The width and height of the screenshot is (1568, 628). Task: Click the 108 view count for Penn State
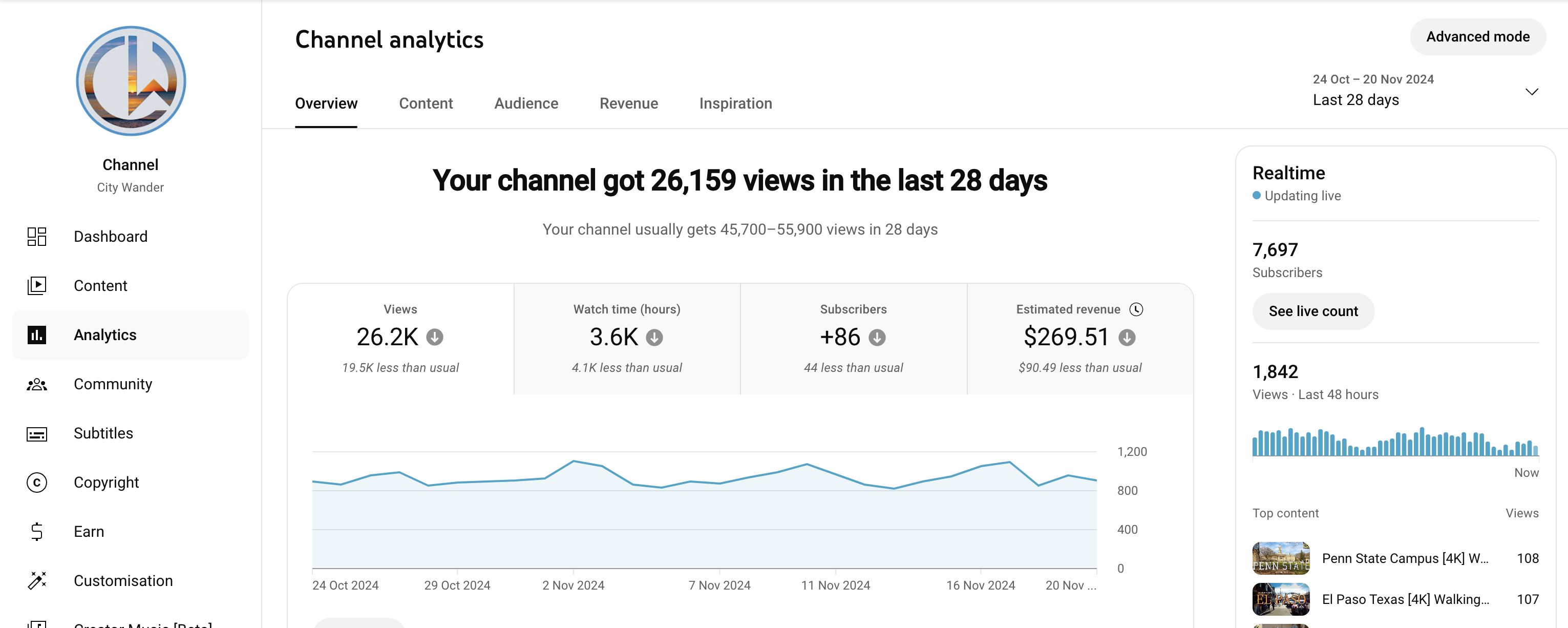click(x=1527, y=558)
